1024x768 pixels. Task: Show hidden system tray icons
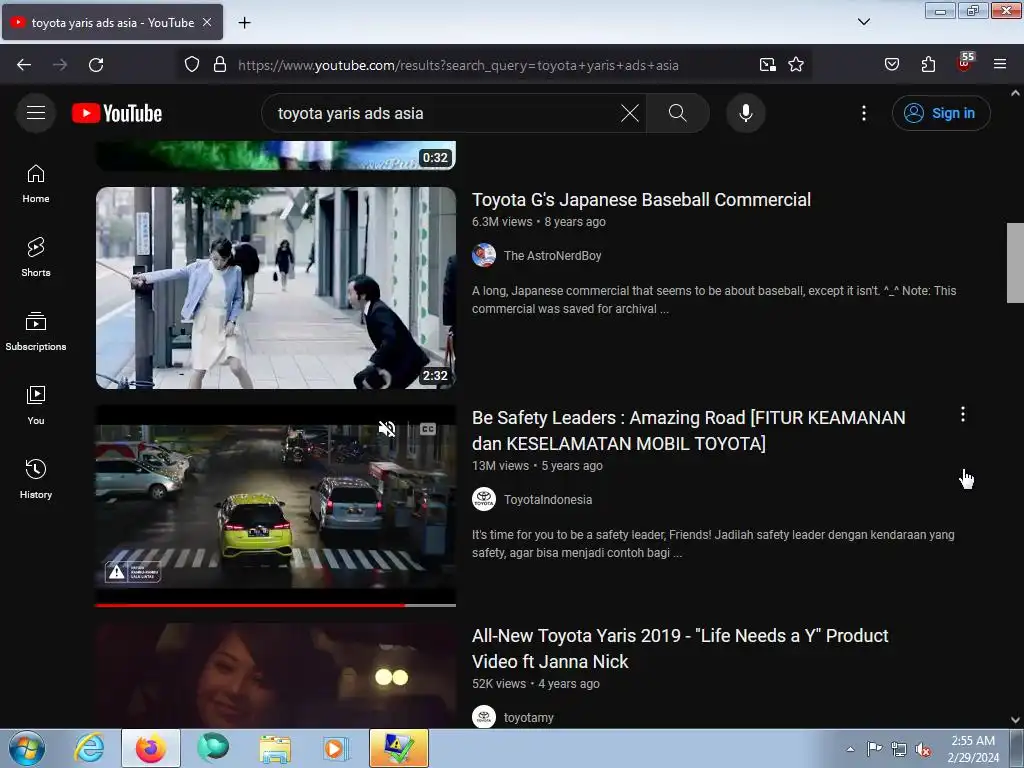click(x=850, y=749)
